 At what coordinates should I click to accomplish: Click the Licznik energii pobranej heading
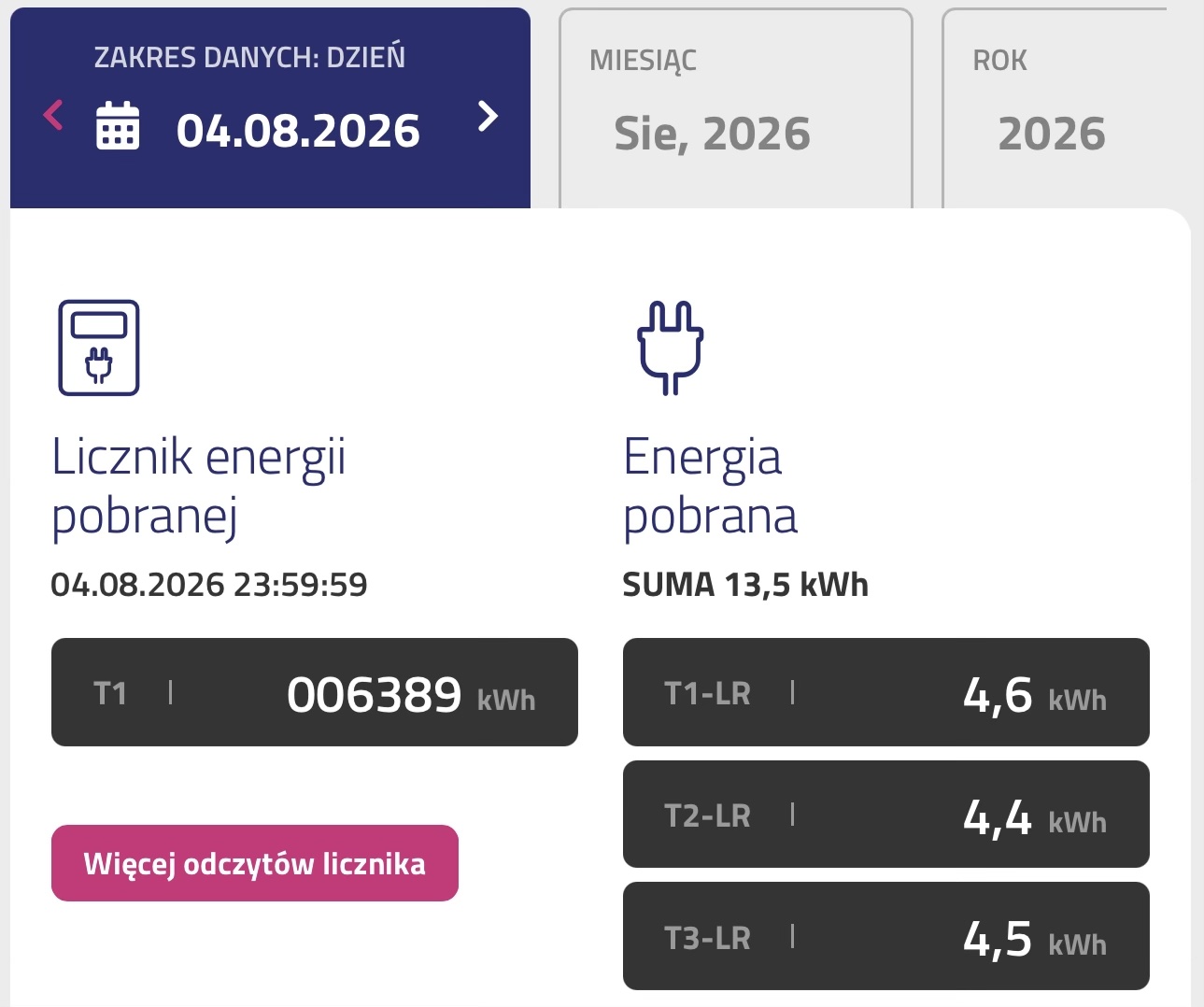[198, 487]
